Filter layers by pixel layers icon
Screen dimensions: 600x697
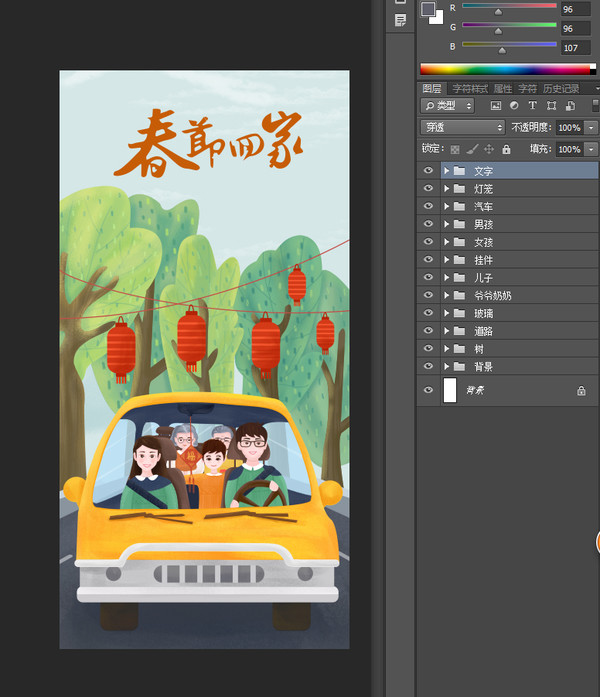click(496, 105)
